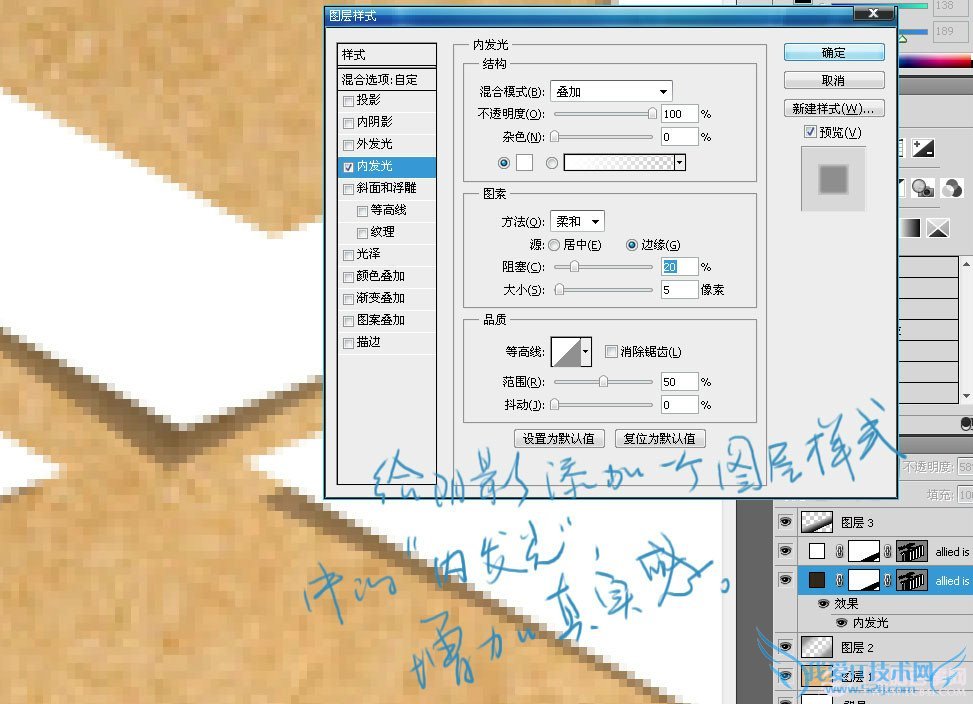Click first chain link icon on upper allied is layer
Screen dimensions: 973x704
[x=839, y=551]
